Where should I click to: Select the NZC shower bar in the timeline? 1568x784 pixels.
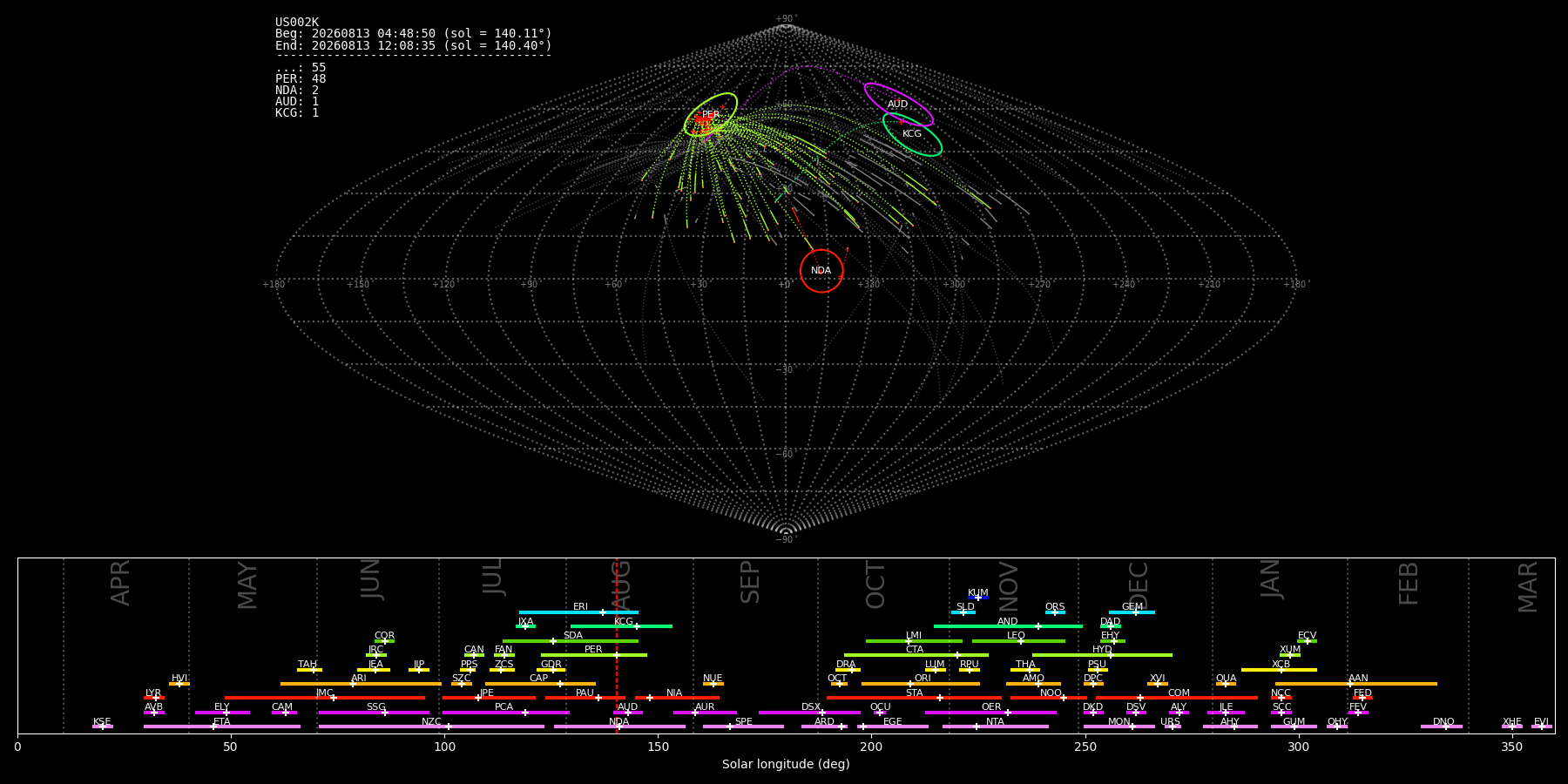pos(431,727)
